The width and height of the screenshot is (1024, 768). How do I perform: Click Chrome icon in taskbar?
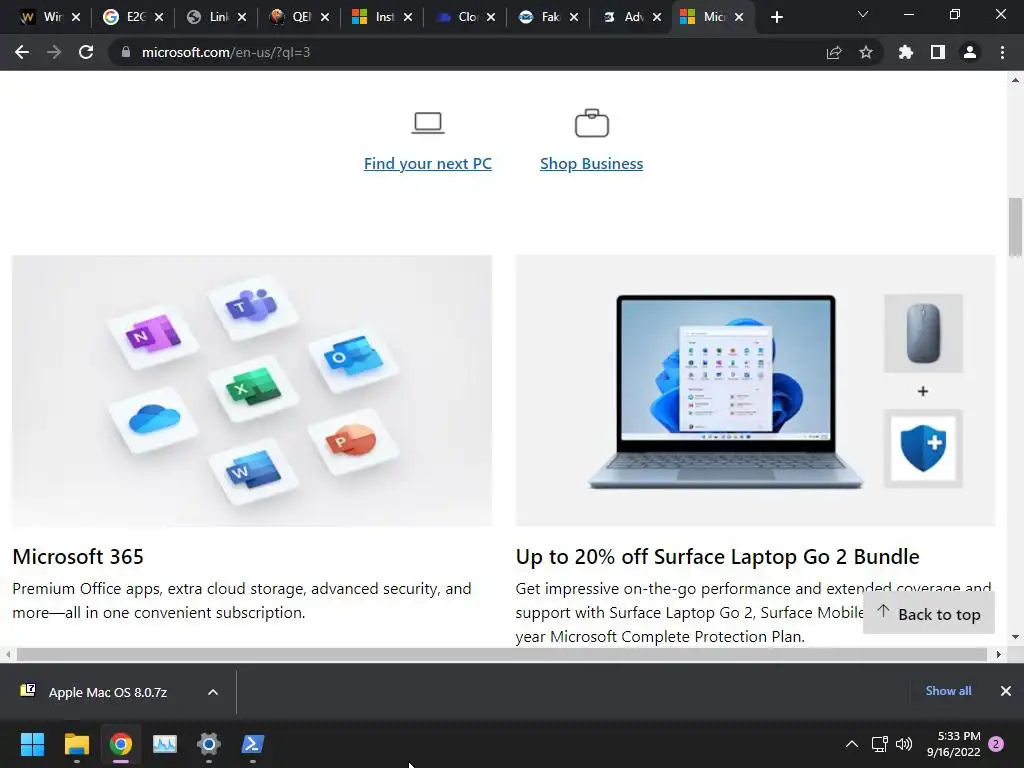pos(121,744)
